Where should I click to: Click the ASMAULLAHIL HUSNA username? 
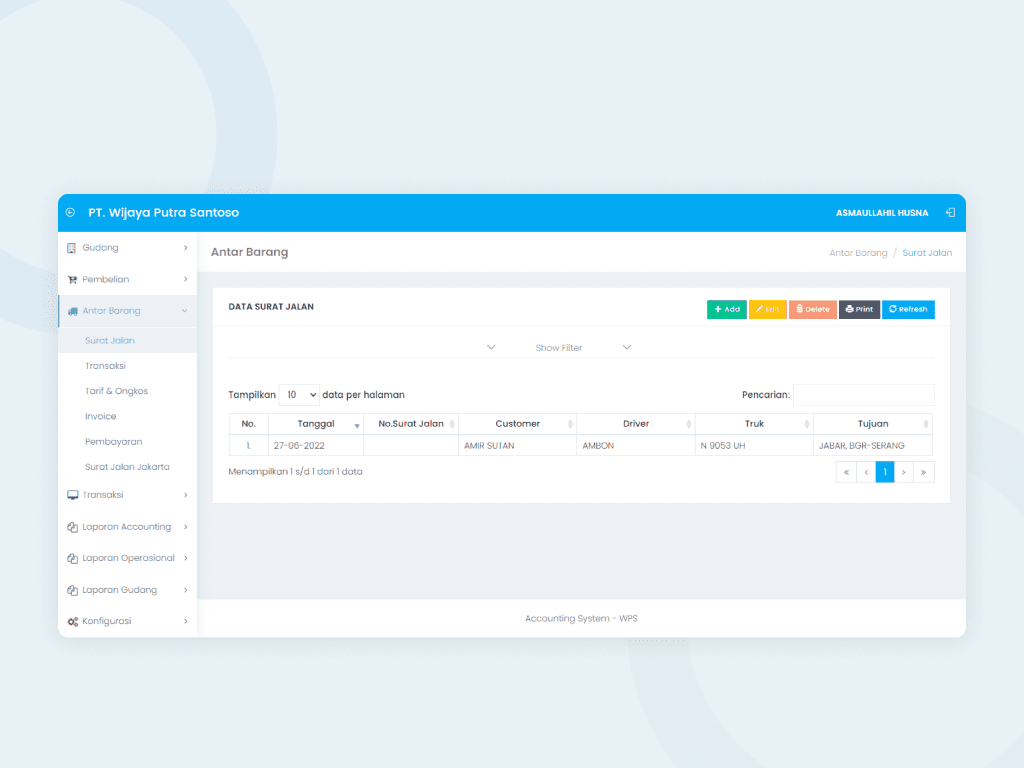pos(882,213)
